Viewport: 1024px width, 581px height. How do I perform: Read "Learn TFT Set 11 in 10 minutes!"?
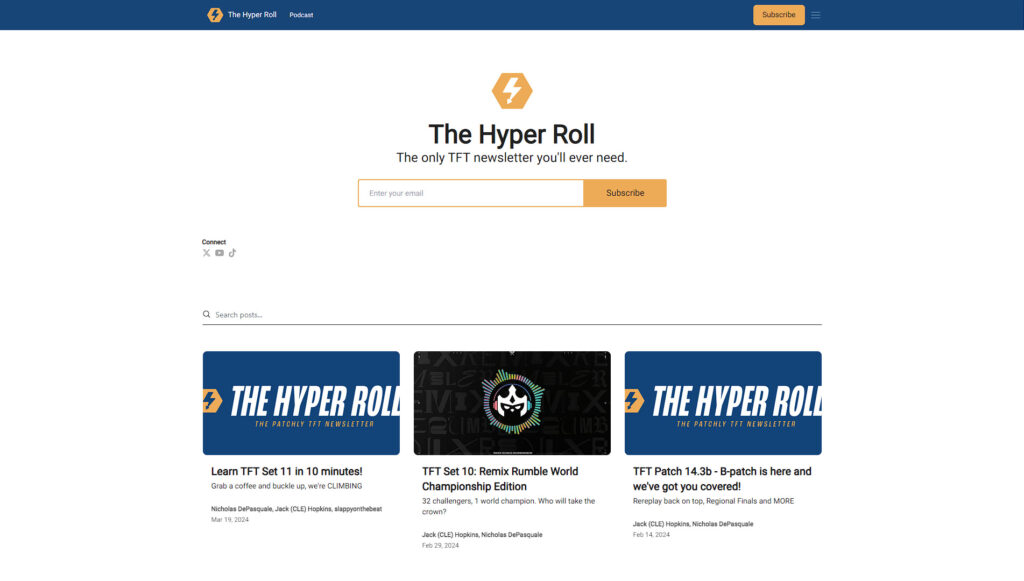(287, 471)
